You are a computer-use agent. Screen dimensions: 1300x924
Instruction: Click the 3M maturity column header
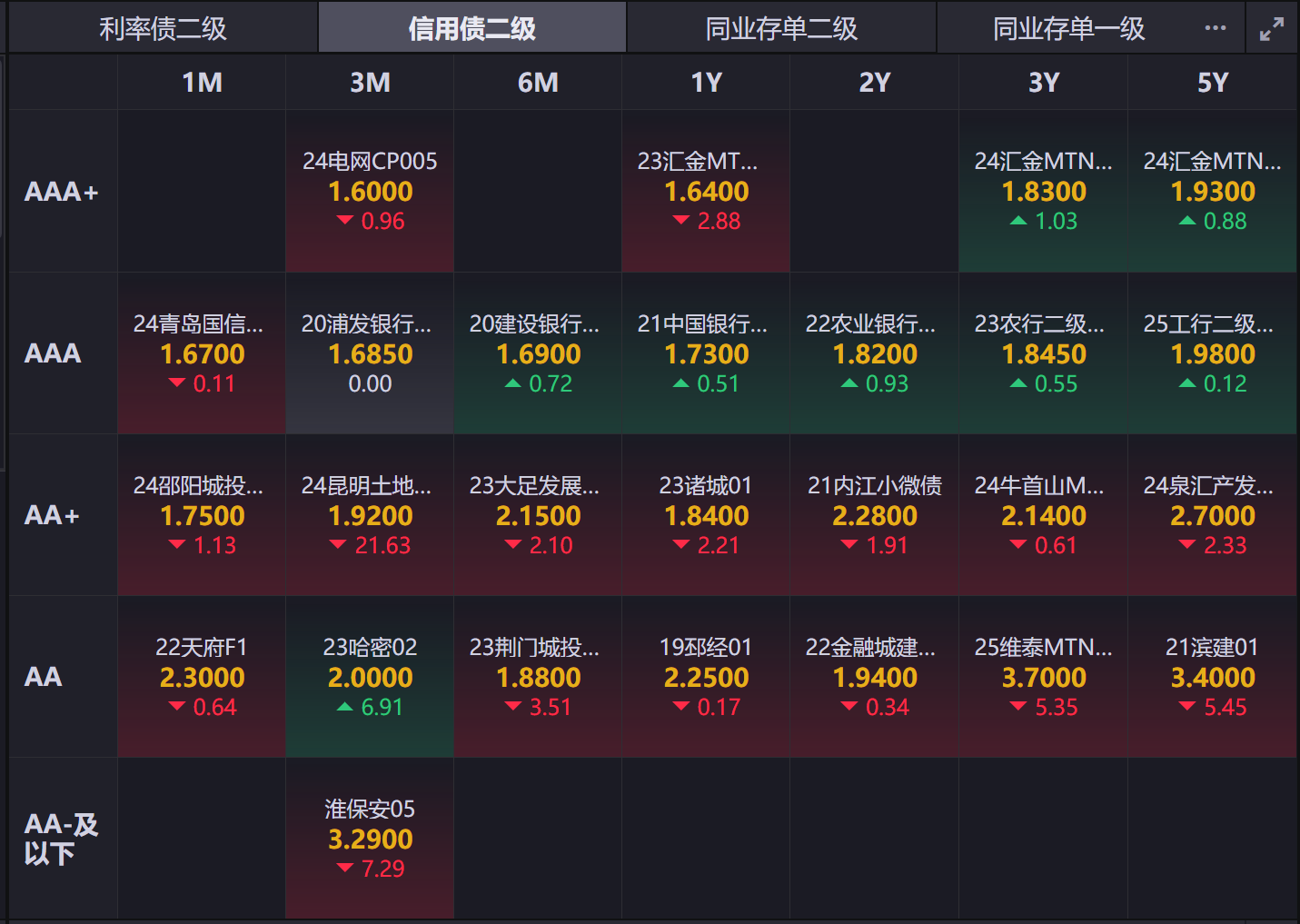(x=370, y=83)
